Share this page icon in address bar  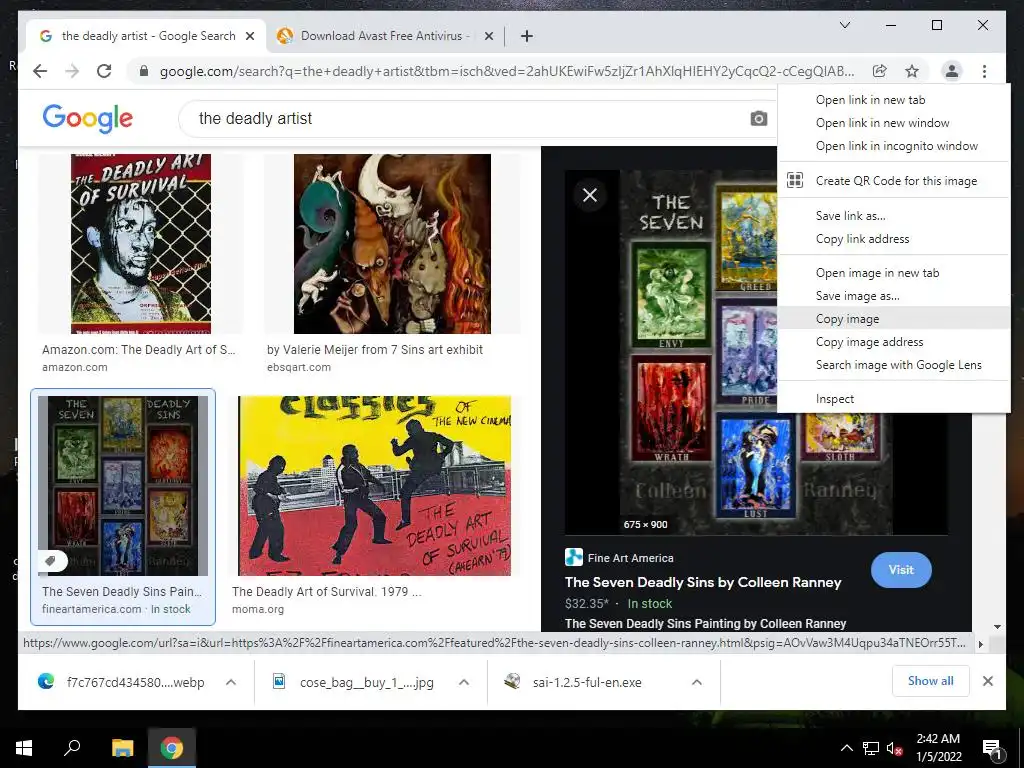point(880,71)
